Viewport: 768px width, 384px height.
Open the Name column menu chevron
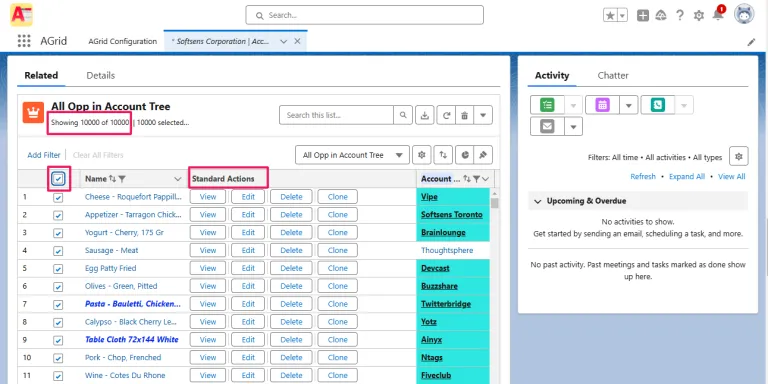178,179
